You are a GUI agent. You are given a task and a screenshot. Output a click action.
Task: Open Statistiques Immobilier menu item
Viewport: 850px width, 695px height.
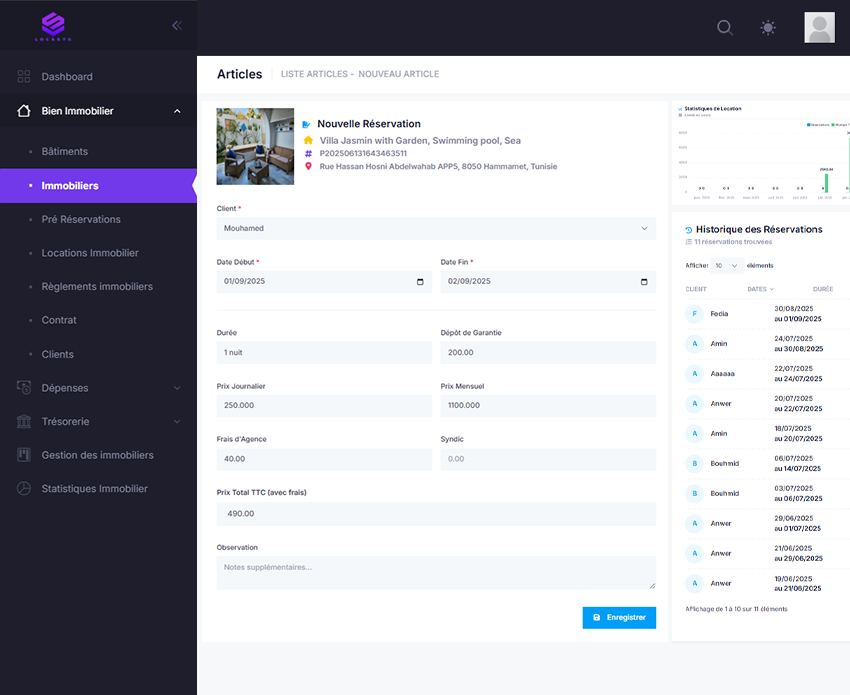click(x=94, y=489)
